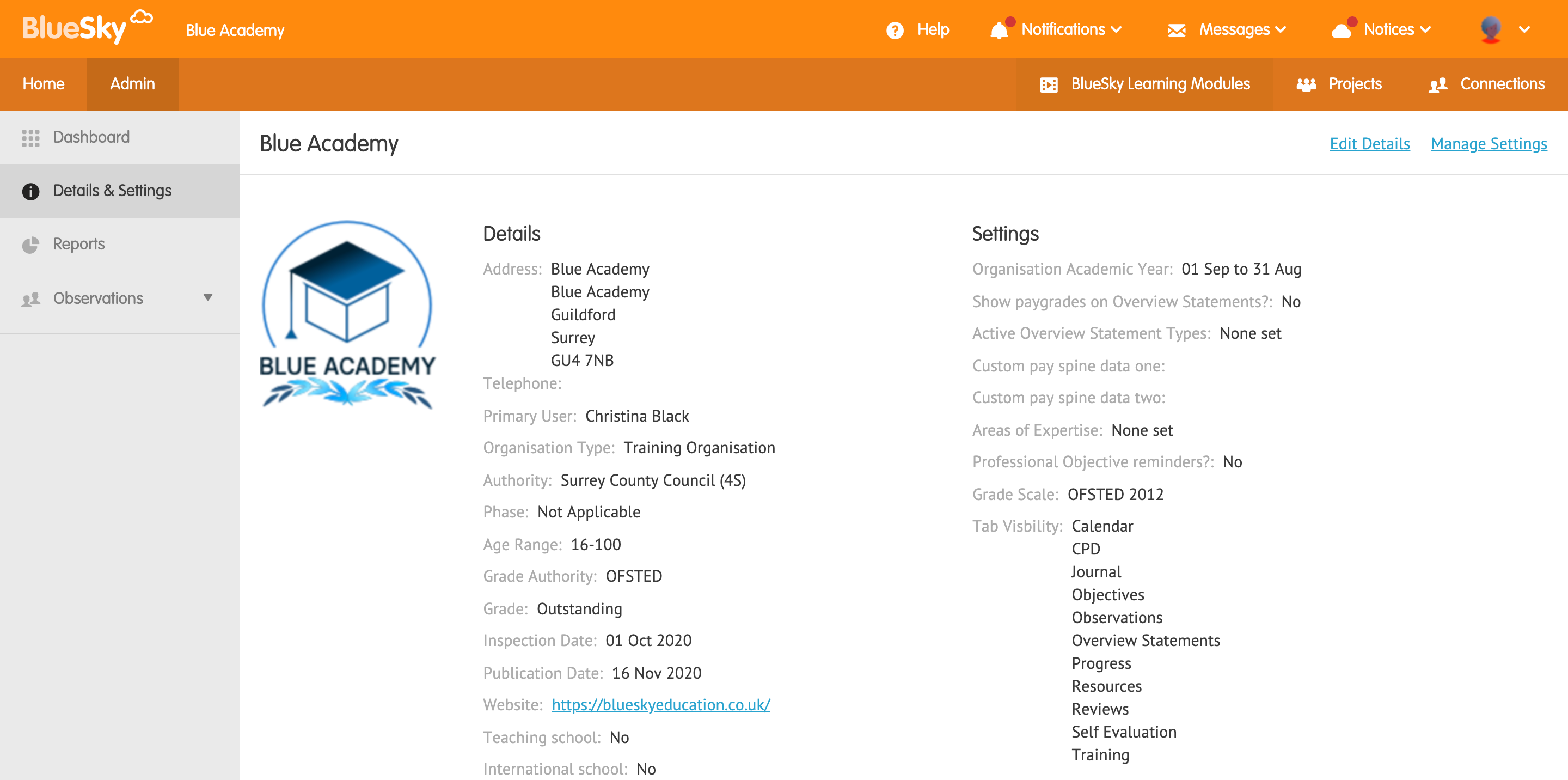Click the Projects group icon
The image size is (1568, 780).
[x=1306, y=84]
